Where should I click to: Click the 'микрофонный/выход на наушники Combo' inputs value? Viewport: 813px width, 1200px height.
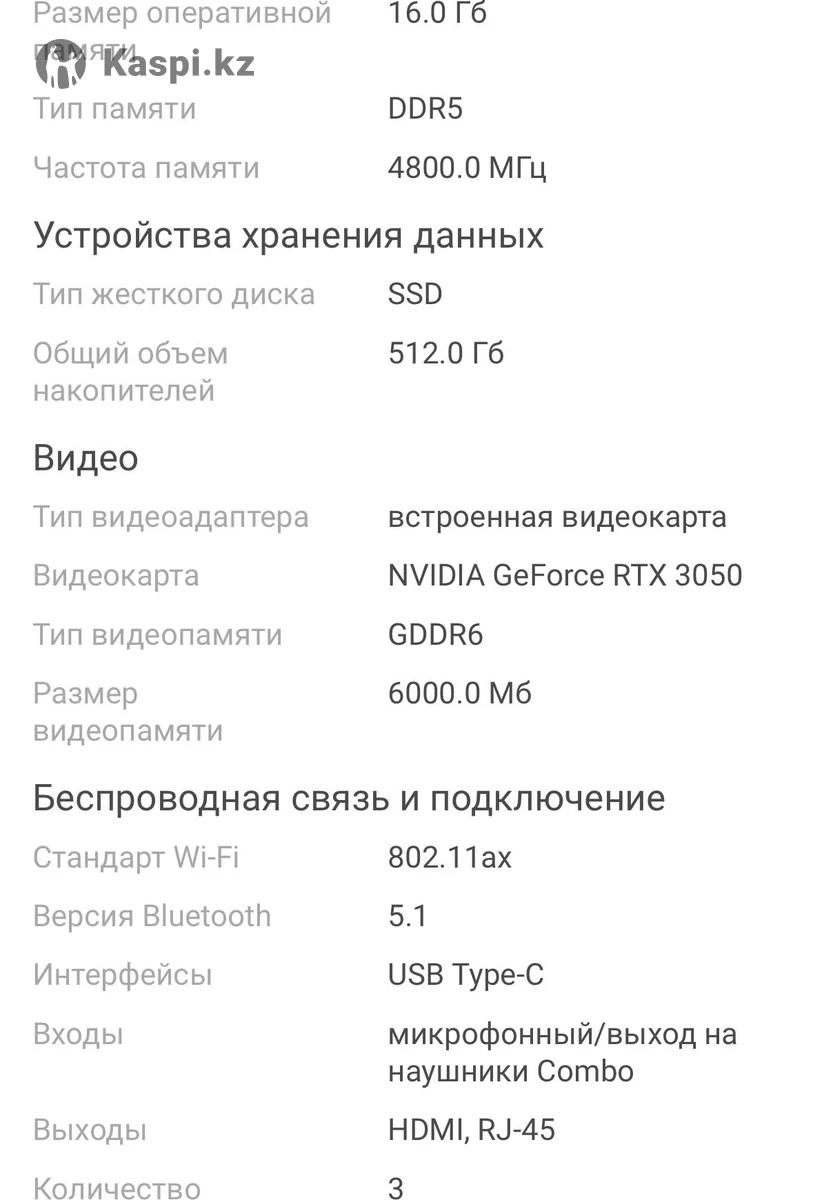(562, 1053)
